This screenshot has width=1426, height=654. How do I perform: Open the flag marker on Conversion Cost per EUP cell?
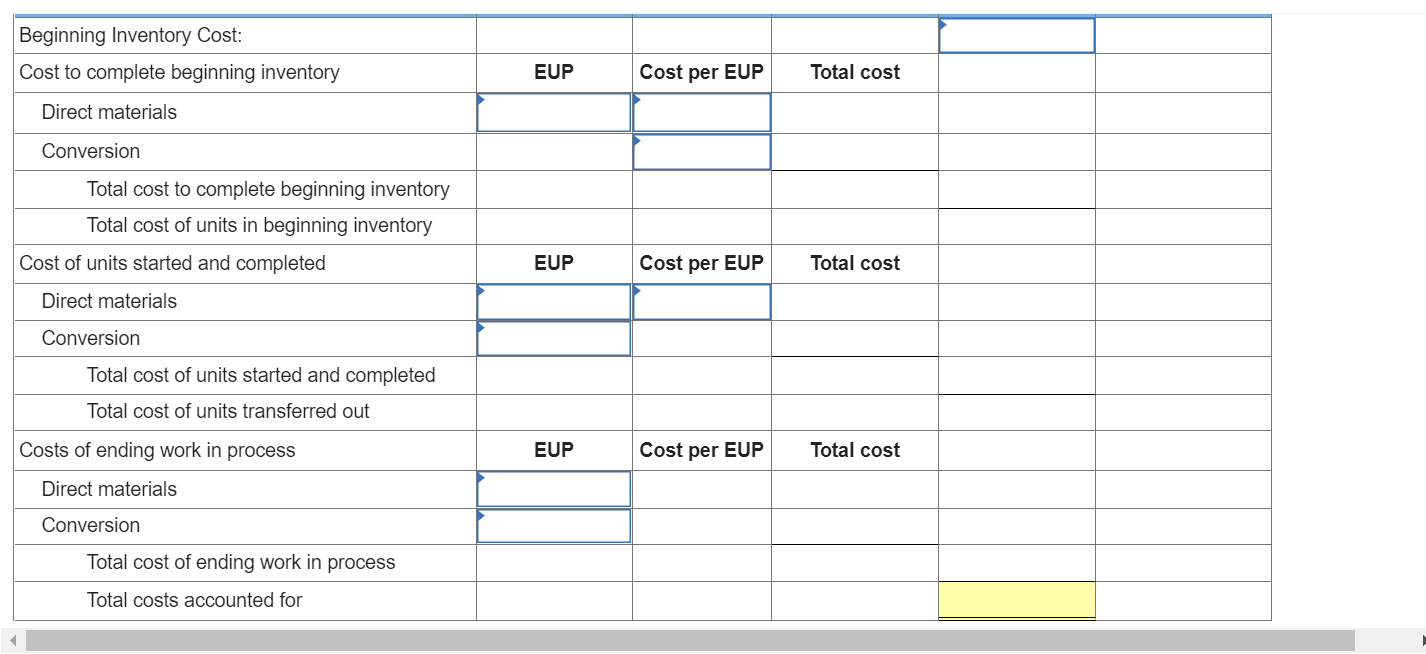coord(636,140)
